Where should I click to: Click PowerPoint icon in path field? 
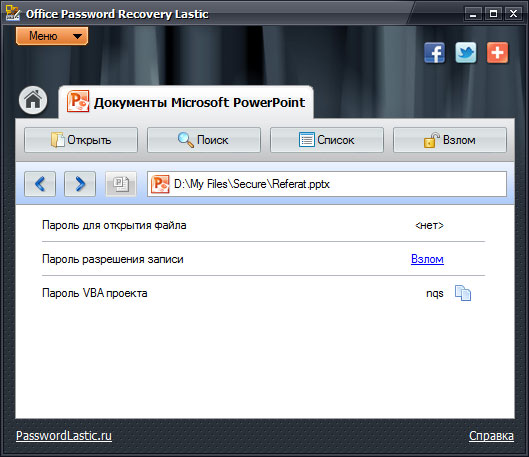click(160, 184)
